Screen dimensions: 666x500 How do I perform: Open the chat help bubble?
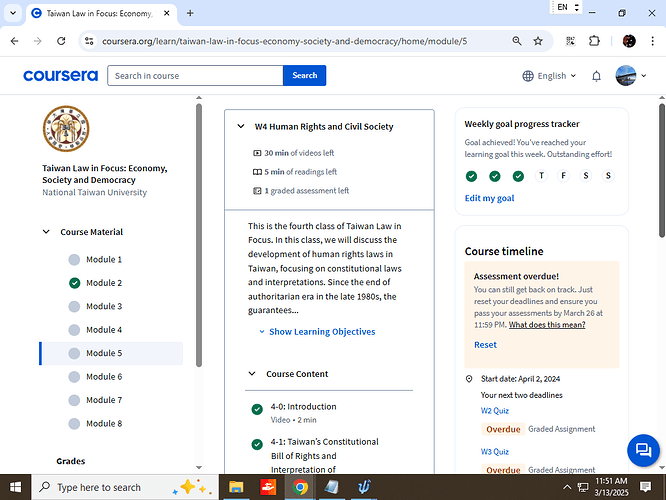tap(643, 450)
